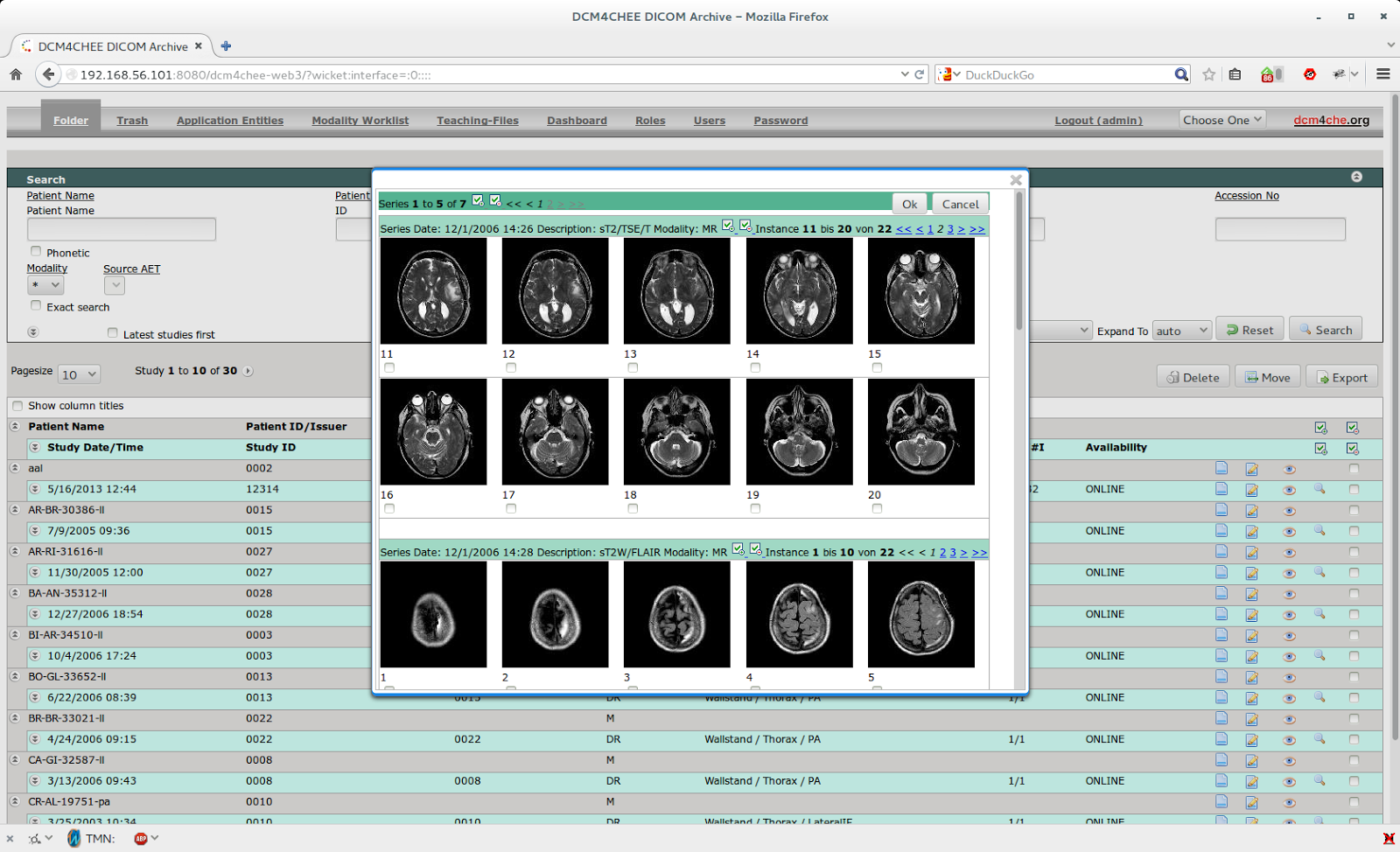Switch to Dashboard tab

[x=577, y=121]
